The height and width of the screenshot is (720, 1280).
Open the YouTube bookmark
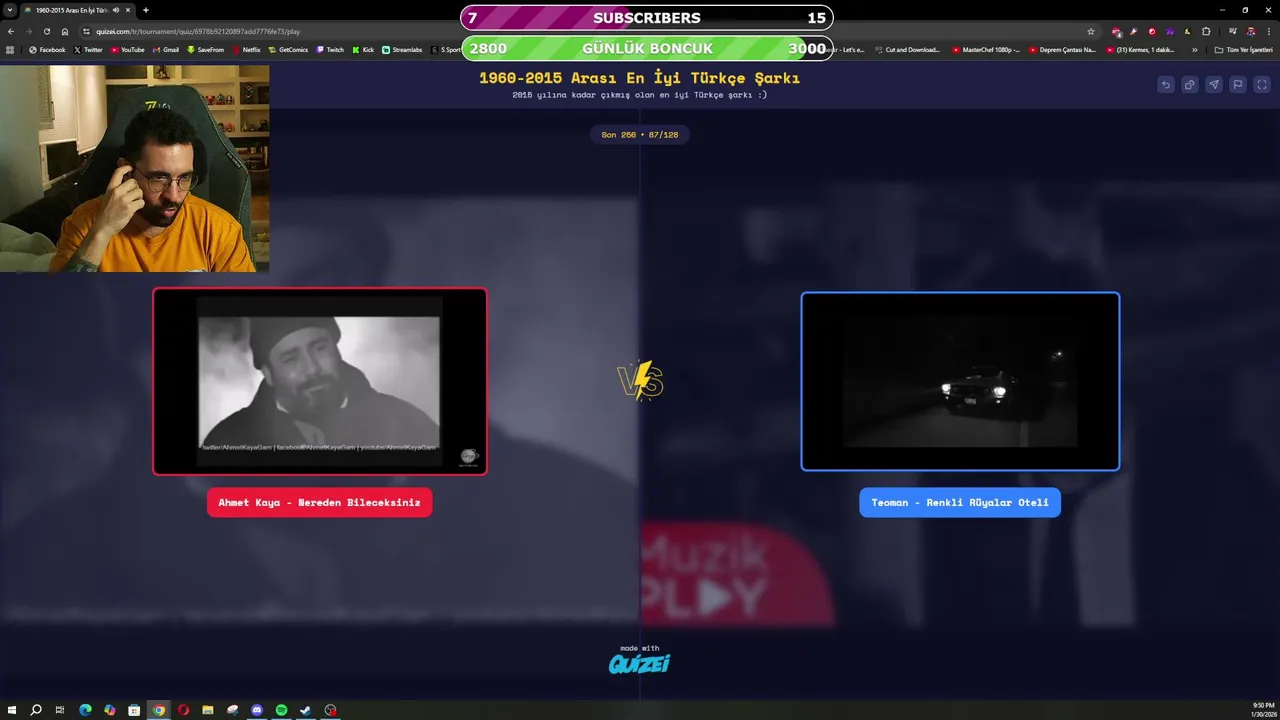click(x=127, y=49)
